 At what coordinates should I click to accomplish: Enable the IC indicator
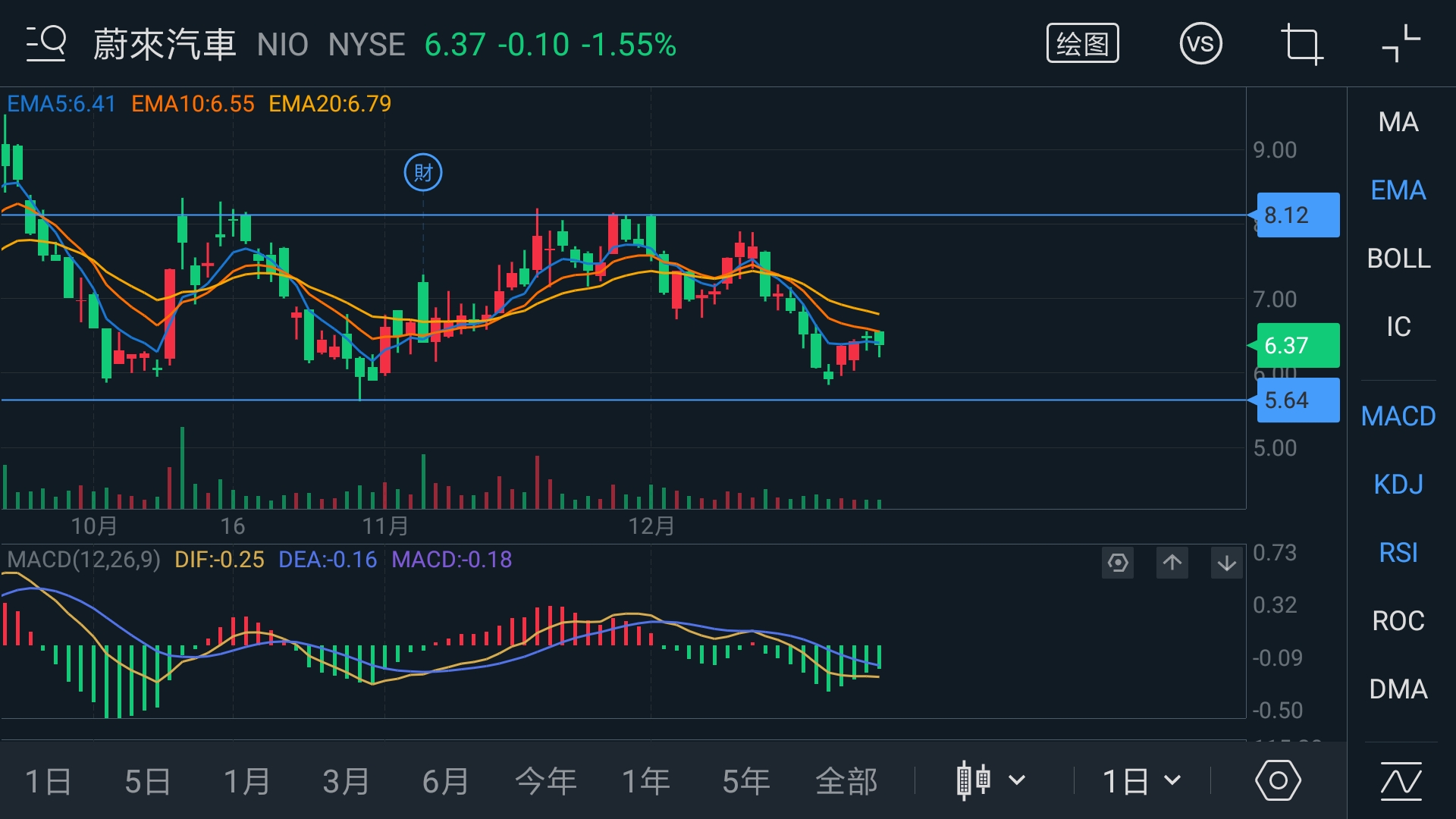[x=1398, y=327]
